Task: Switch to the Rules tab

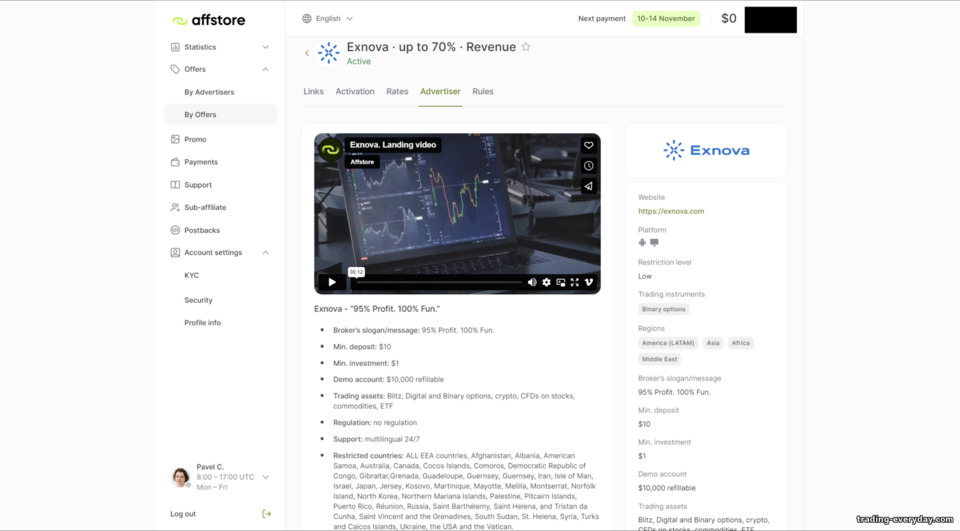Action: pyautogui.click(x=482, y=91)
